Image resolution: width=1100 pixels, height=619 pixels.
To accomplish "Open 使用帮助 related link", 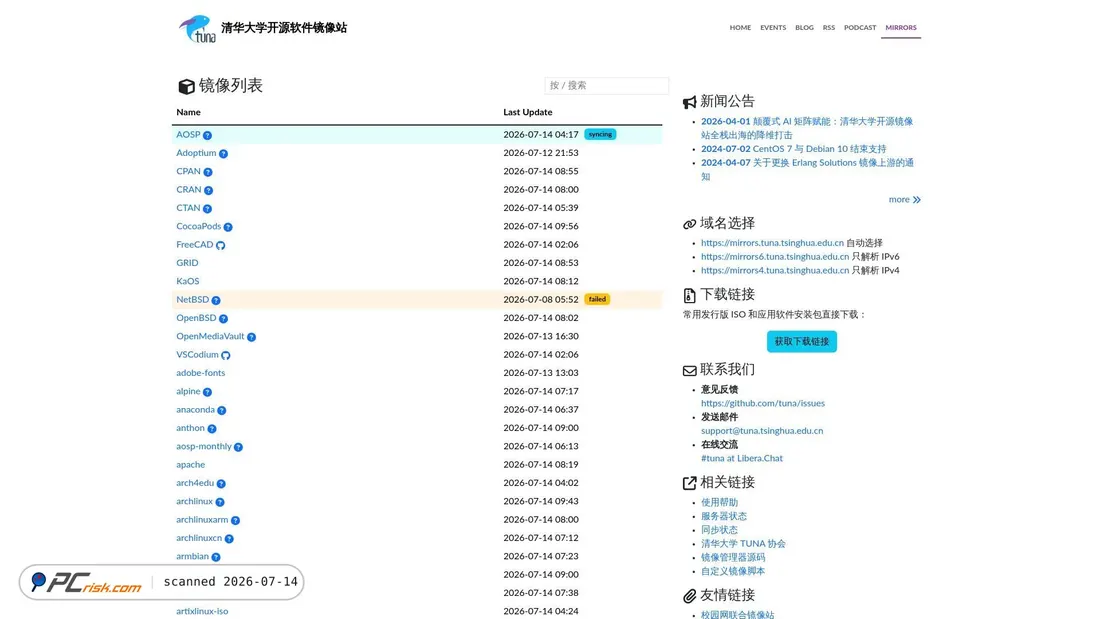I will [719, 502].
